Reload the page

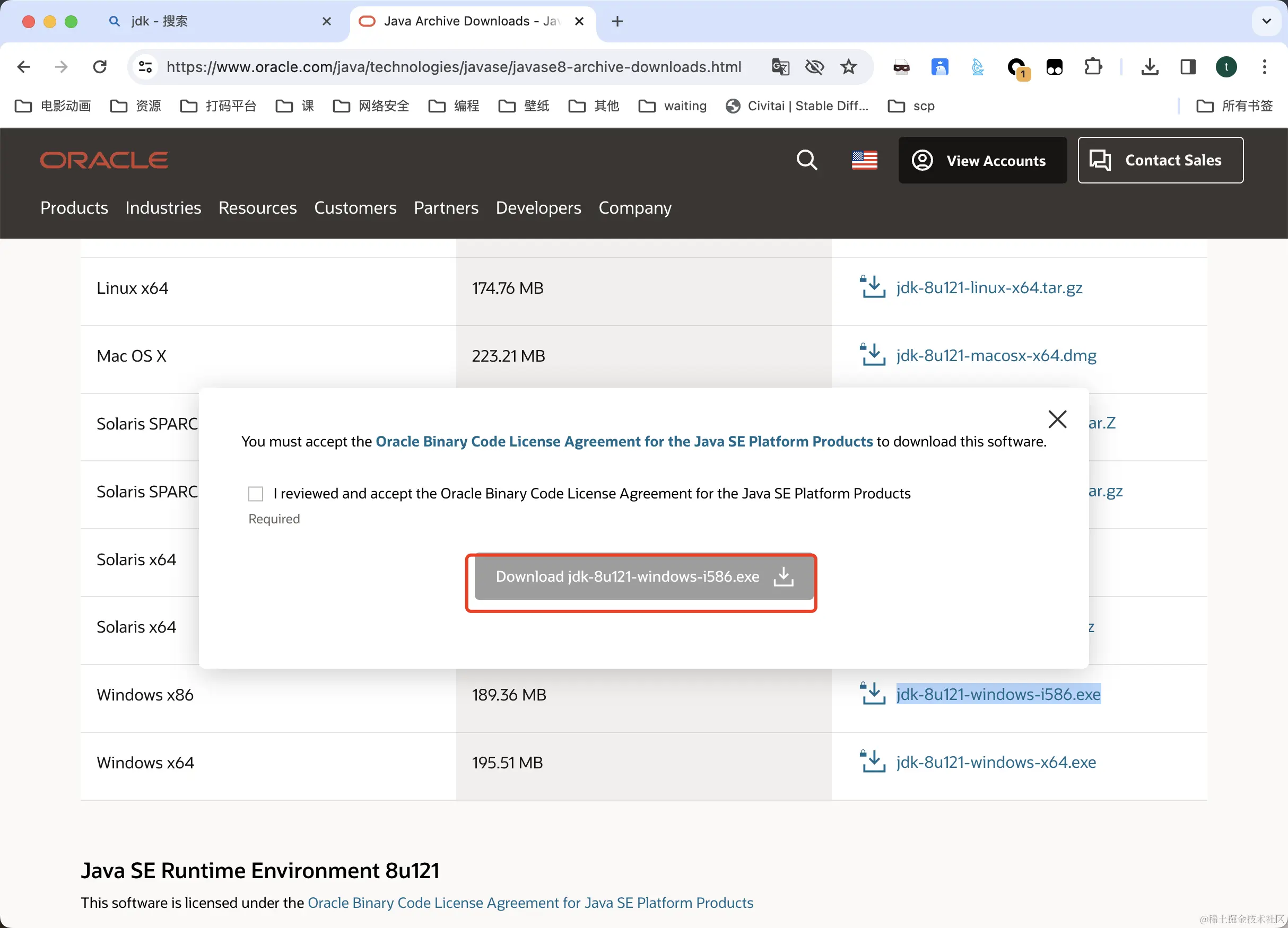pyautogui.click(x=100, y=67)
